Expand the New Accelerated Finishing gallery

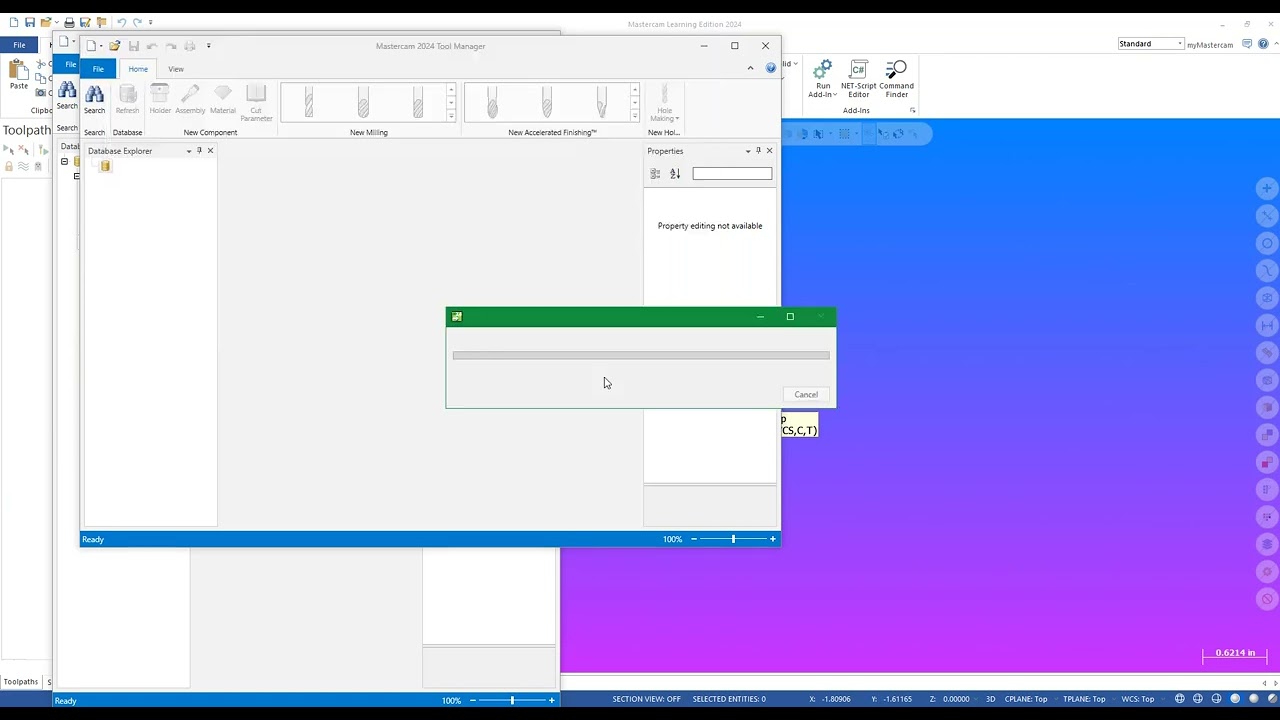pos(634,116)
